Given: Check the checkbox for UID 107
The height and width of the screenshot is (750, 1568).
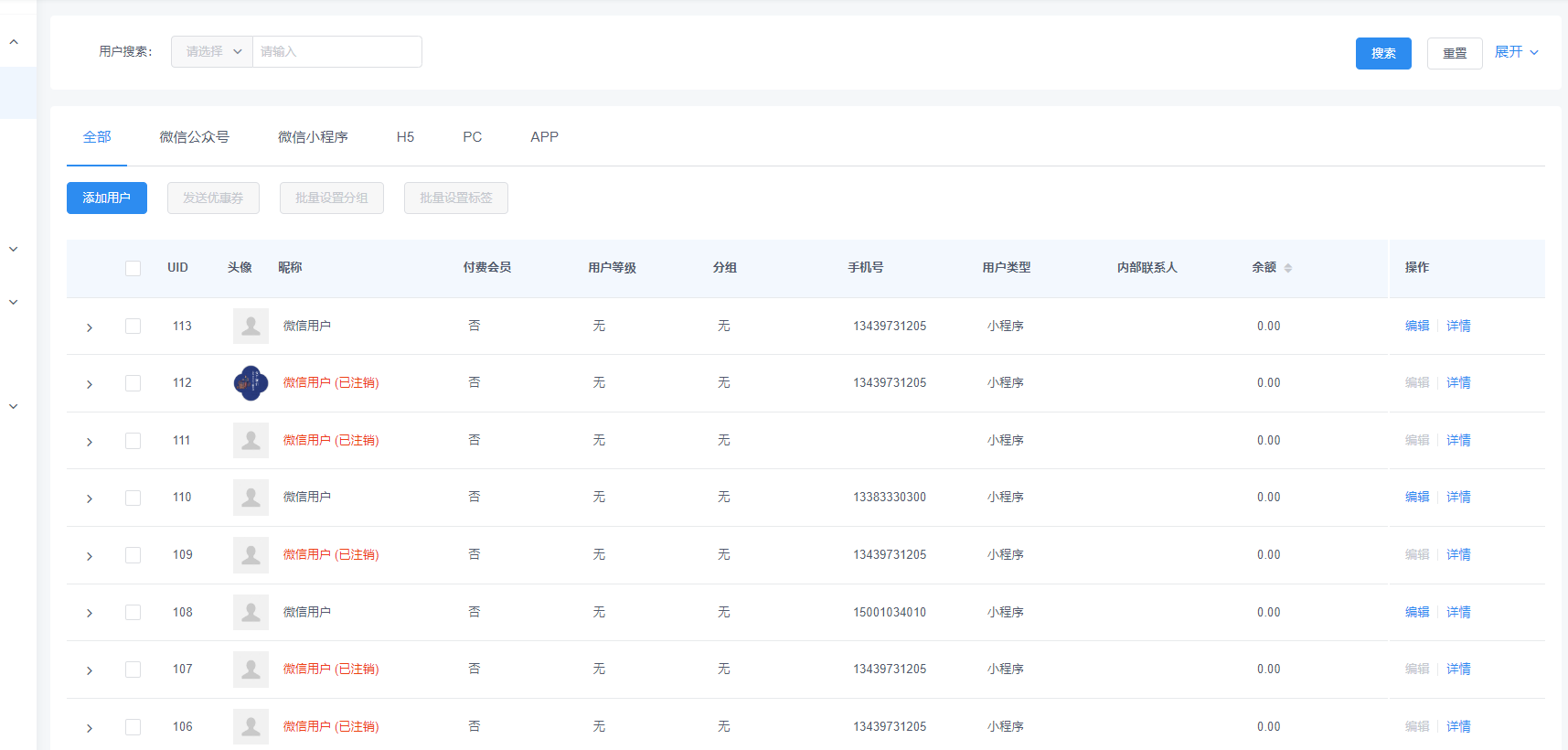Looking at the screenshot, I should click(x=133, y=670).
